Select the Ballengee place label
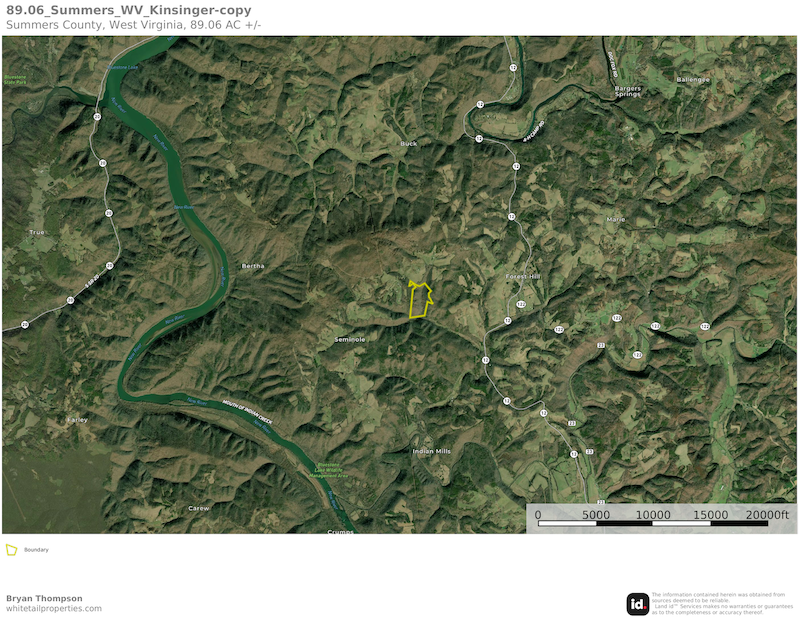This screenshot has width=800, height=619. tap(693, 80)
